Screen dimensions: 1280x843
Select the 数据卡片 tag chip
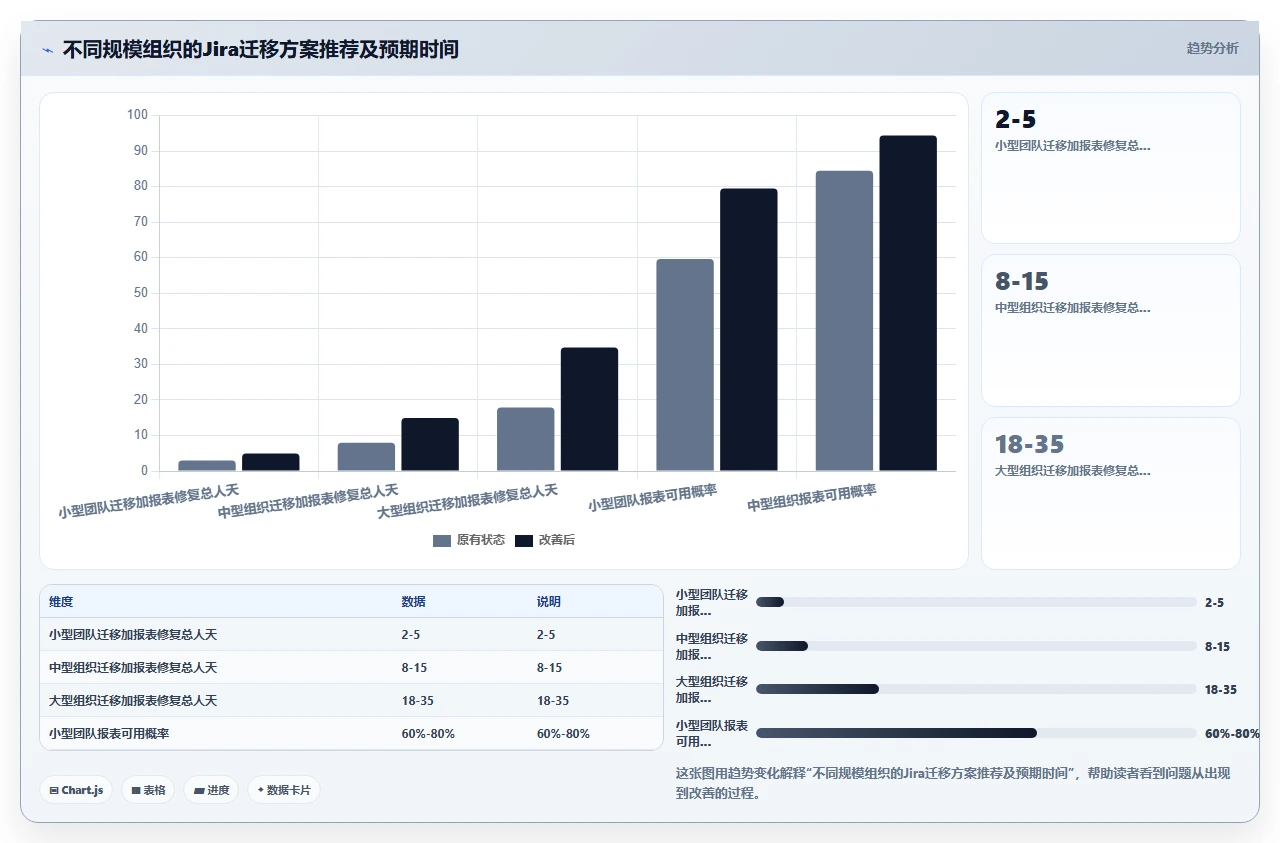pyautogui.click(x=284, y=790)
